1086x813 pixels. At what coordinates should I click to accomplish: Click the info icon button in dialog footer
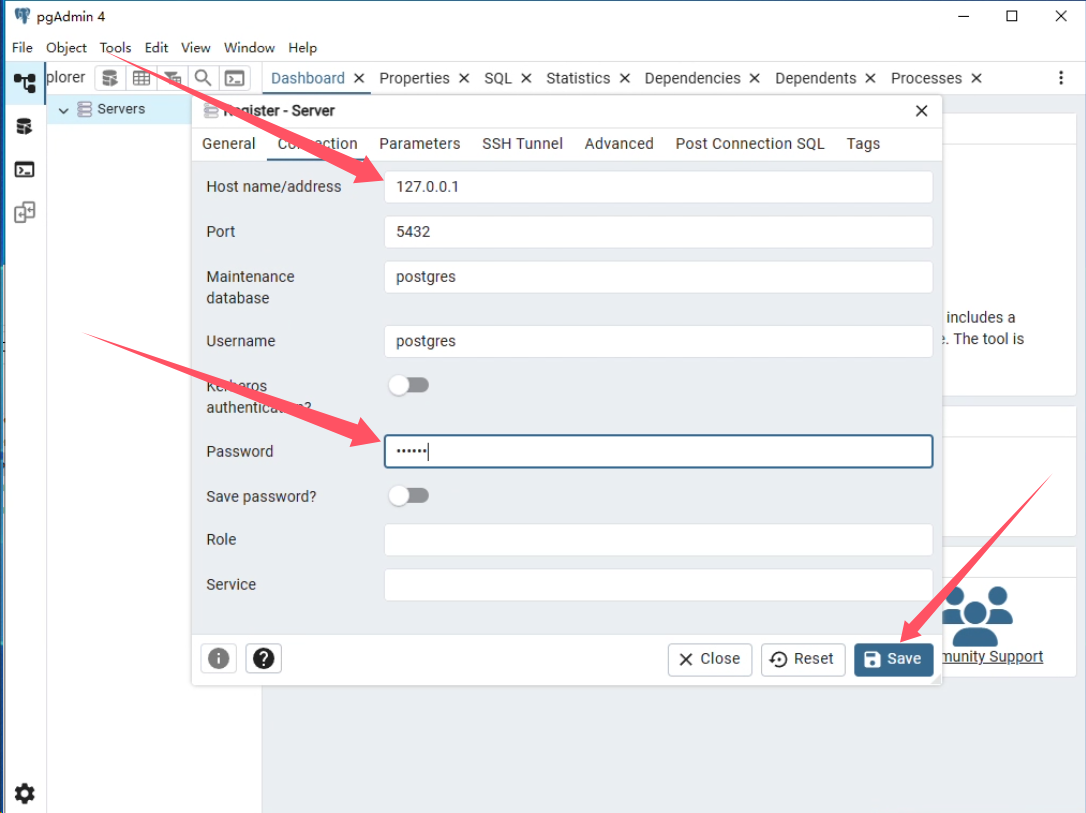click(x=219, y=658)
